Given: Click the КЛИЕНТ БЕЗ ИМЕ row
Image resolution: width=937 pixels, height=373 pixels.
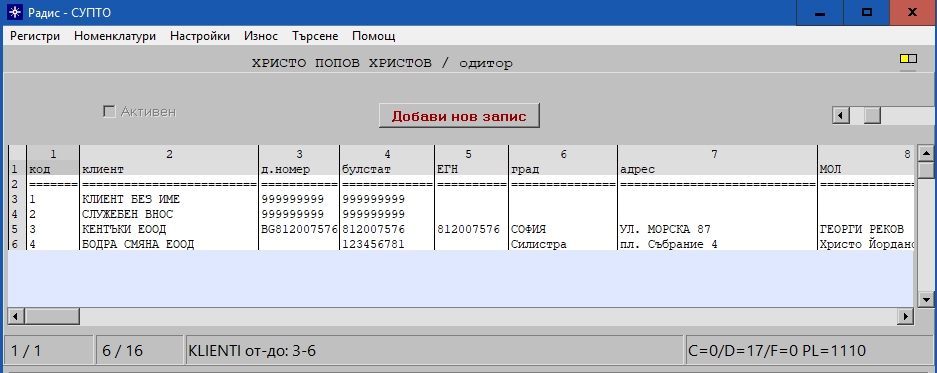Looking at the screenshot, I should (460, 199).
